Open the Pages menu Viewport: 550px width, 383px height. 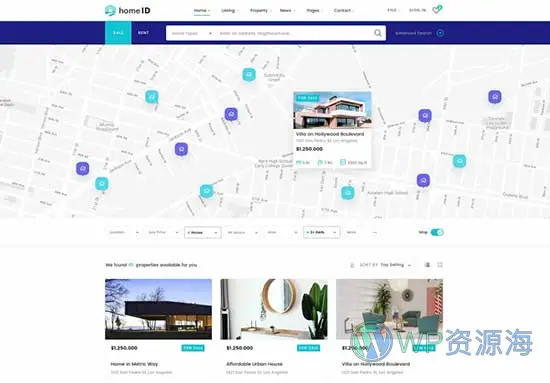click(314, 11)
